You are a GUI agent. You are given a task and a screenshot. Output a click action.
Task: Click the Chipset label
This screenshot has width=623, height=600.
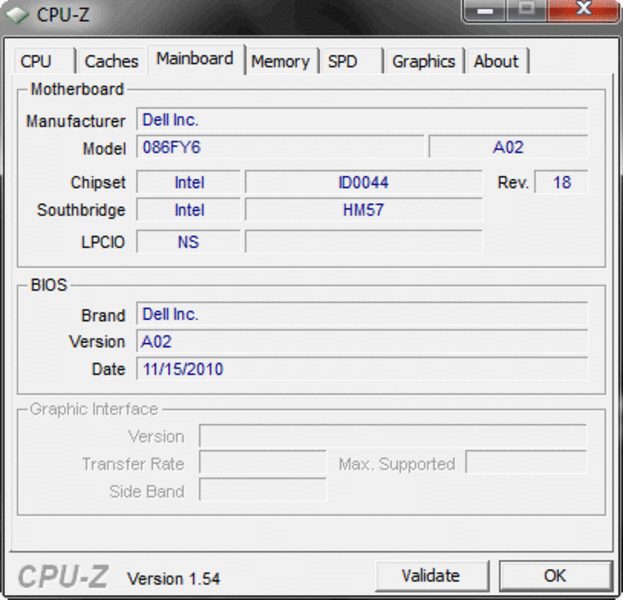pyautogui.click(x=98, y=182)
